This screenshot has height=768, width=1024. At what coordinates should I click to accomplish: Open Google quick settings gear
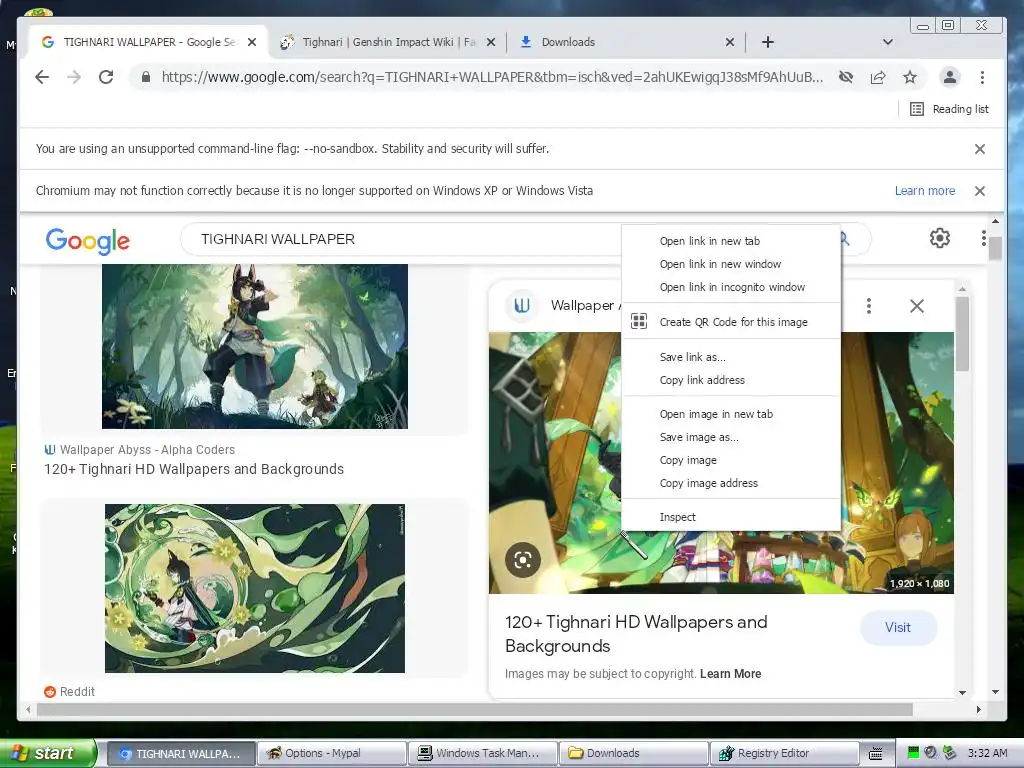click(x=940, y=238)
